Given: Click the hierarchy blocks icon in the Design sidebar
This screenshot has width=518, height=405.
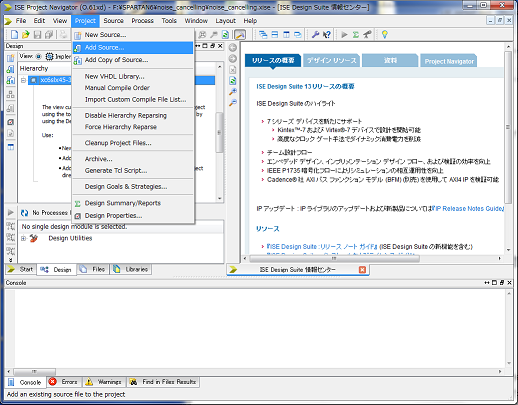Looking at the screenshot, I should pos(11,95).
